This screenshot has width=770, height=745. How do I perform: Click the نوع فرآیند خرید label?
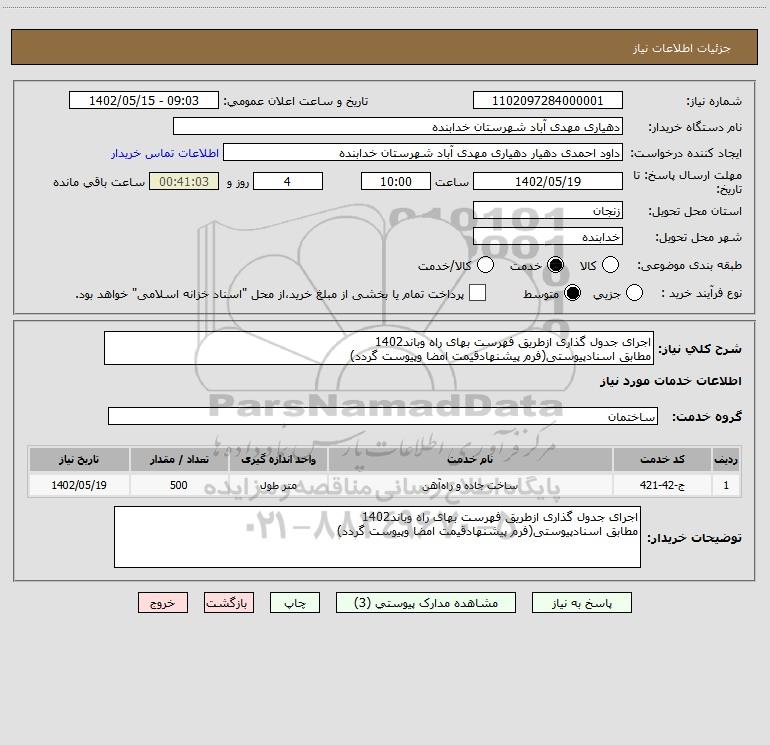pyautogui.click(x=701, y=294)
